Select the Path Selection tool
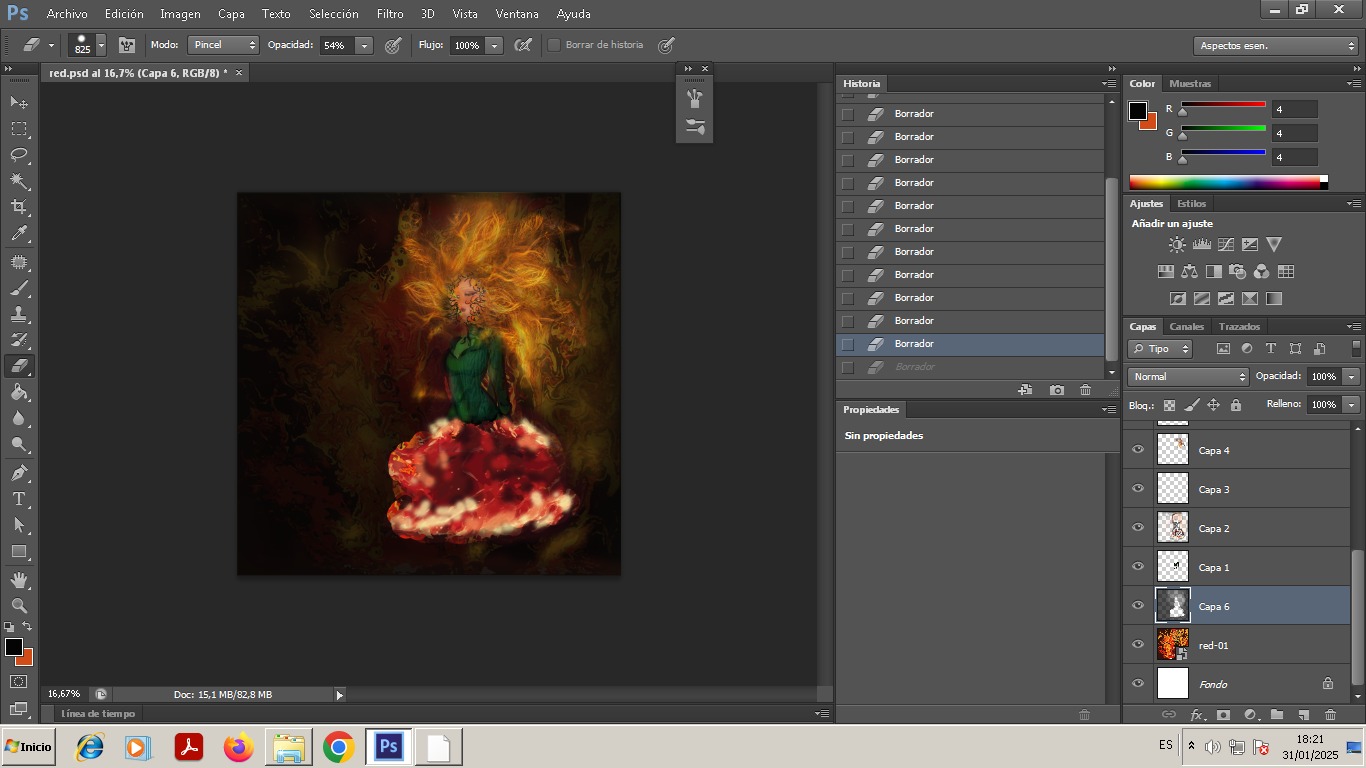Image resolution: width=1366 pixels, height=768 pixels. coord(19,525)
